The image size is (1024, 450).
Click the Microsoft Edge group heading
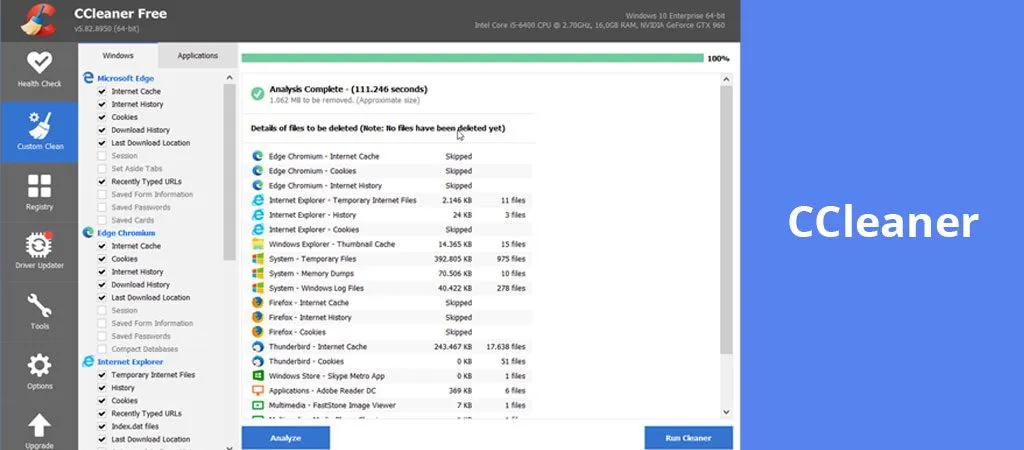[x=125, y=78]
